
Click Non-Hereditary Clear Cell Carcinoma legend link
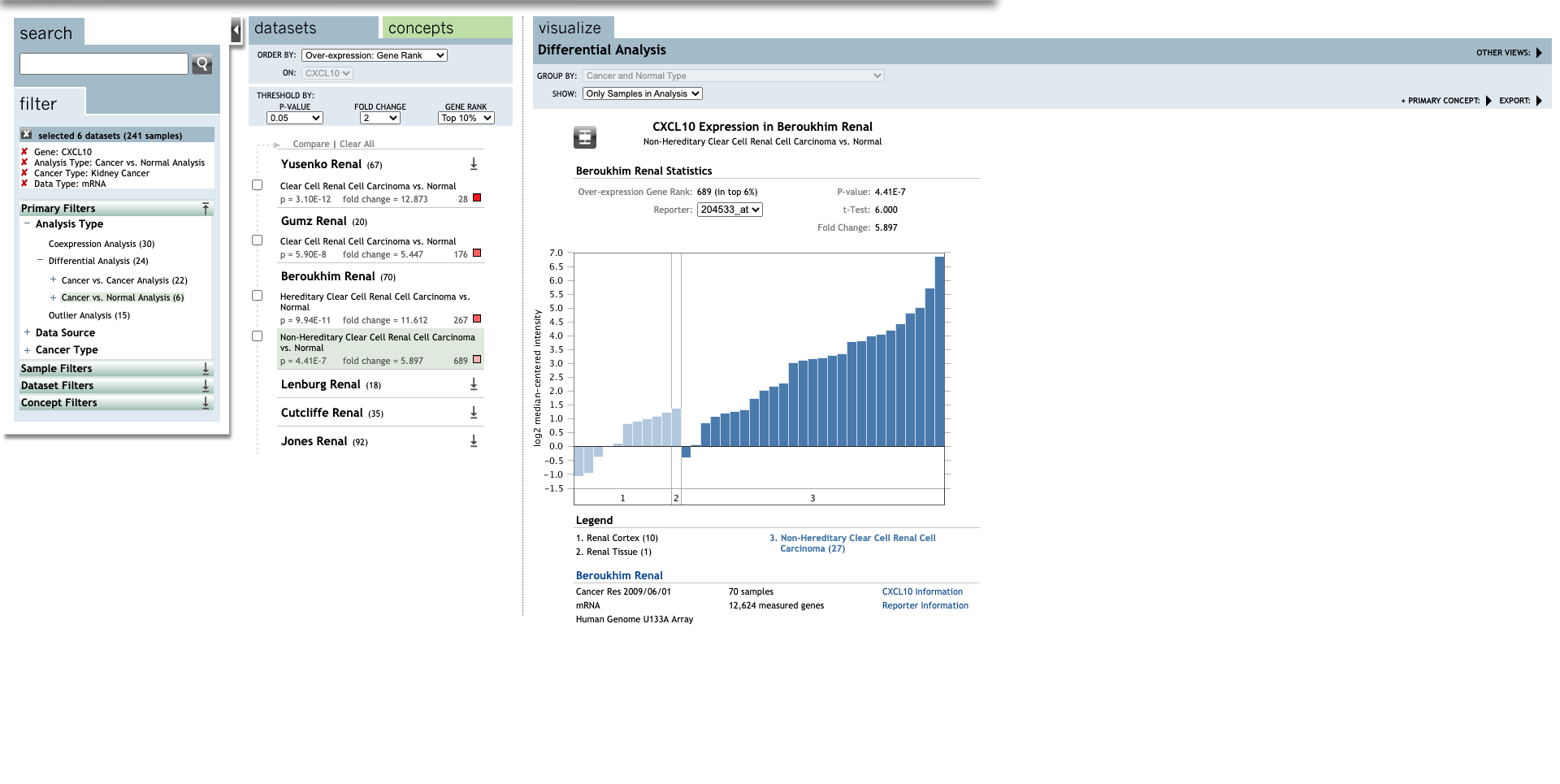[852, 543]
